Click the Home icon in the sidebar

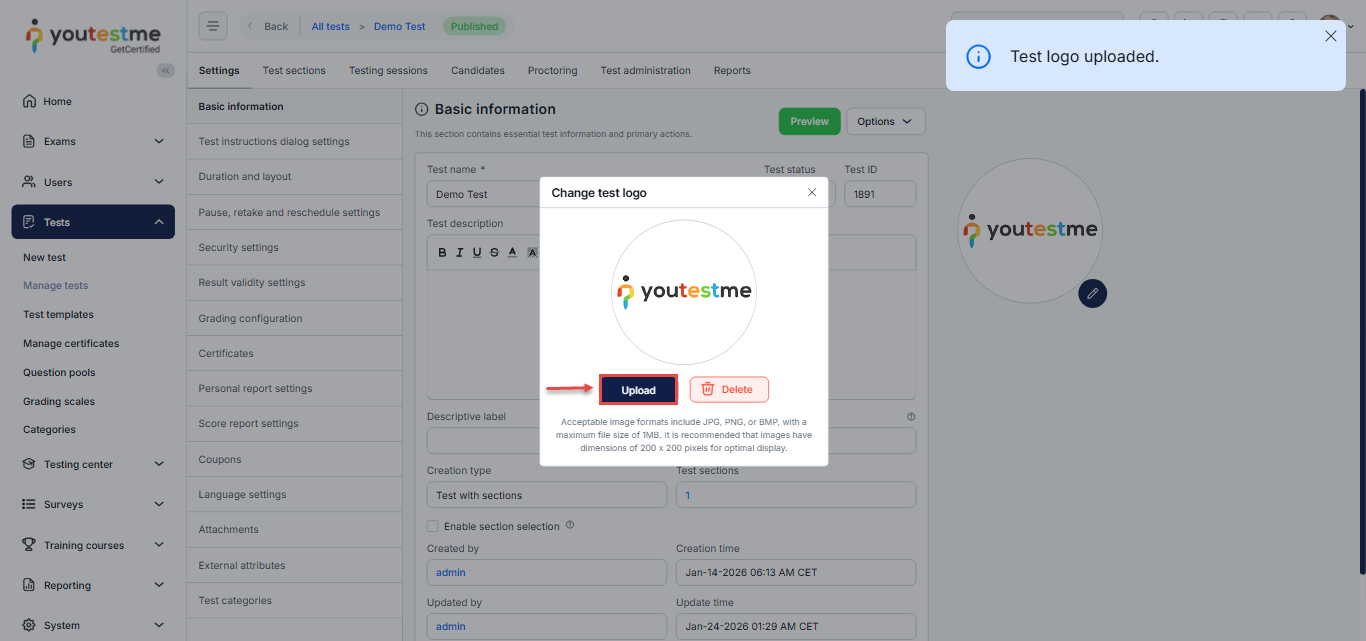[x=29, y=101]
